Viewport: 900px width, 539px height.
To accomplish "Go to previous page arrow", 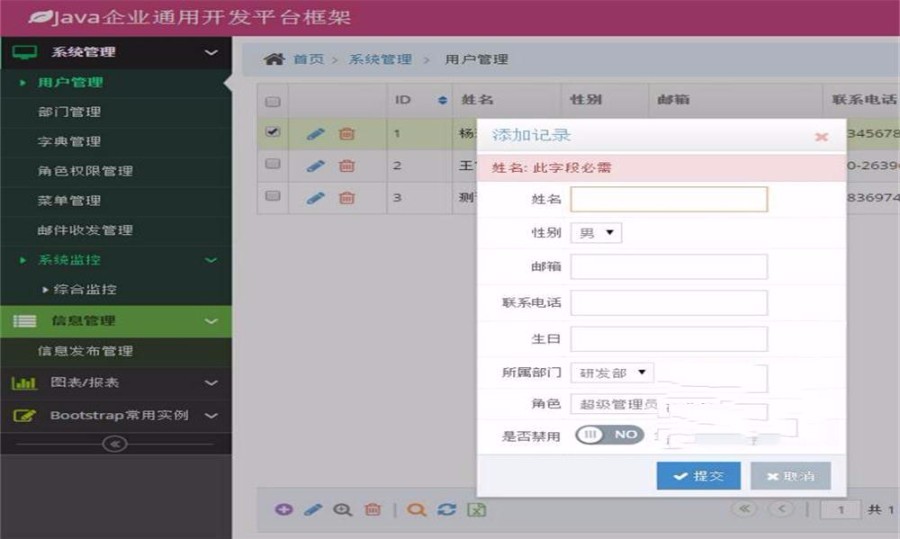I will pyautogui.click(x=782, y=509).
